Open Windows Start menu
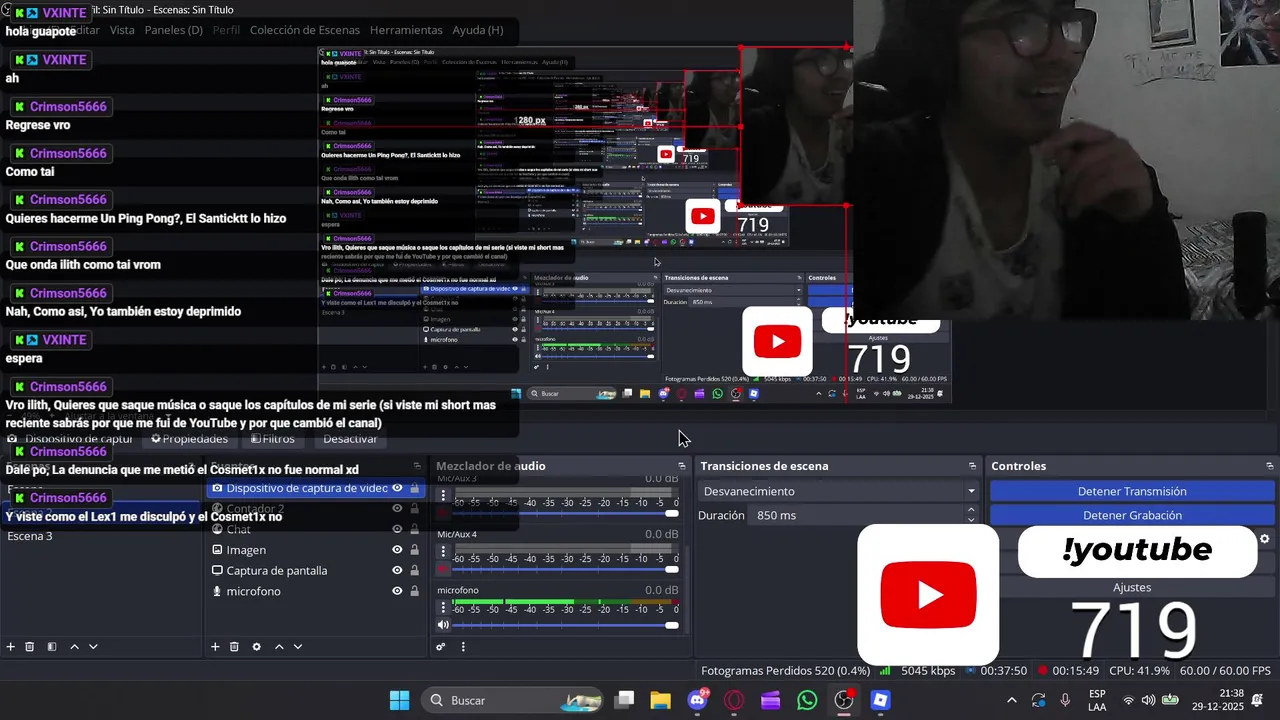 [x=399, y=700]
